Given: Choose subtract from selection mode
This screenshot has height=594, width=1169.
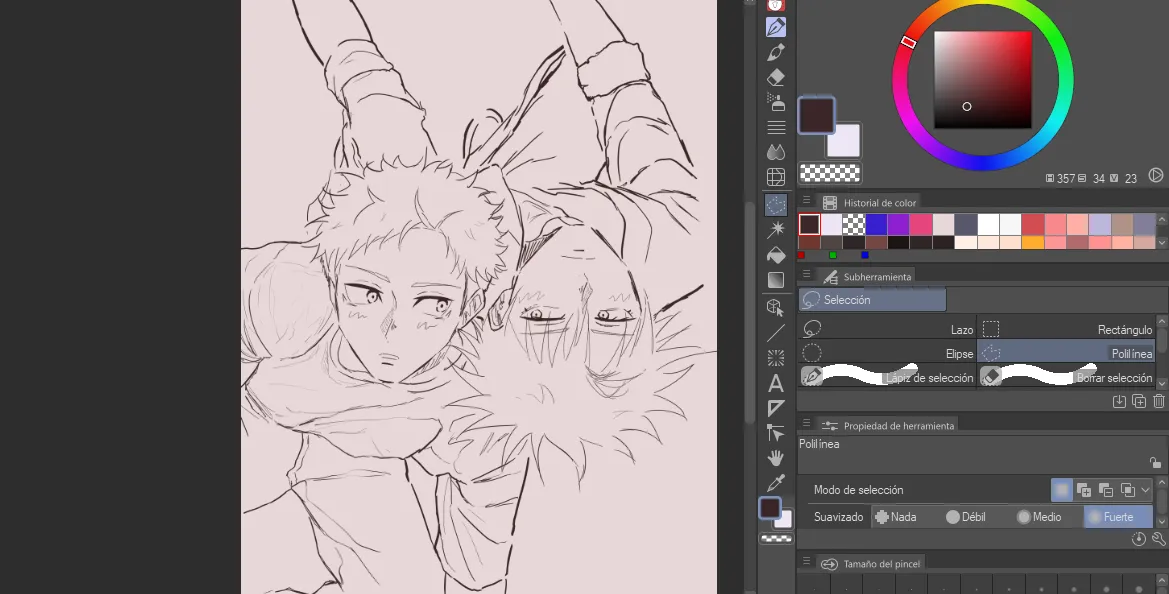Looking at the screenshot, I should tap(1106, 490).
